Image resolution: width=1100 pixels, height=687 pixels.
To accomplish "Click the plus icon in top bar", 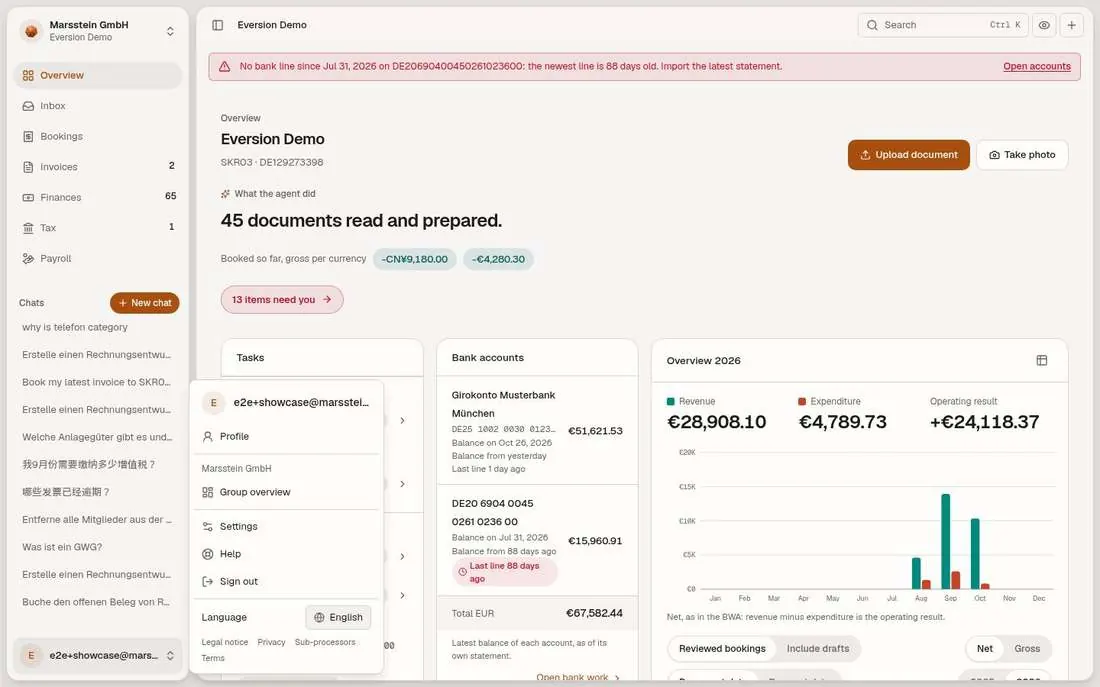I will tap(1071, 25).
